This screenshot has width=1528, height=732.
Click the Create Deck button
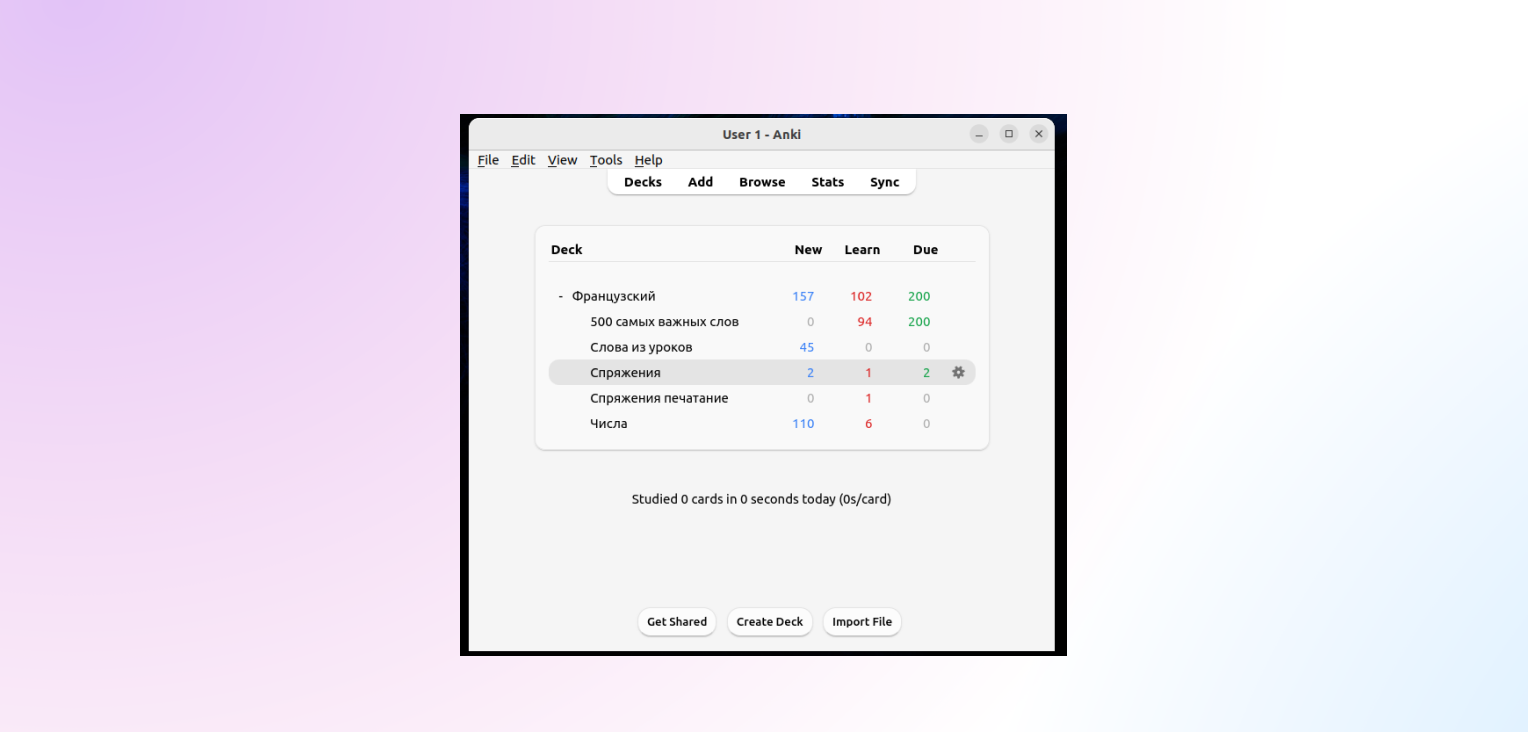pyautogui.click(x=770, y=622)
